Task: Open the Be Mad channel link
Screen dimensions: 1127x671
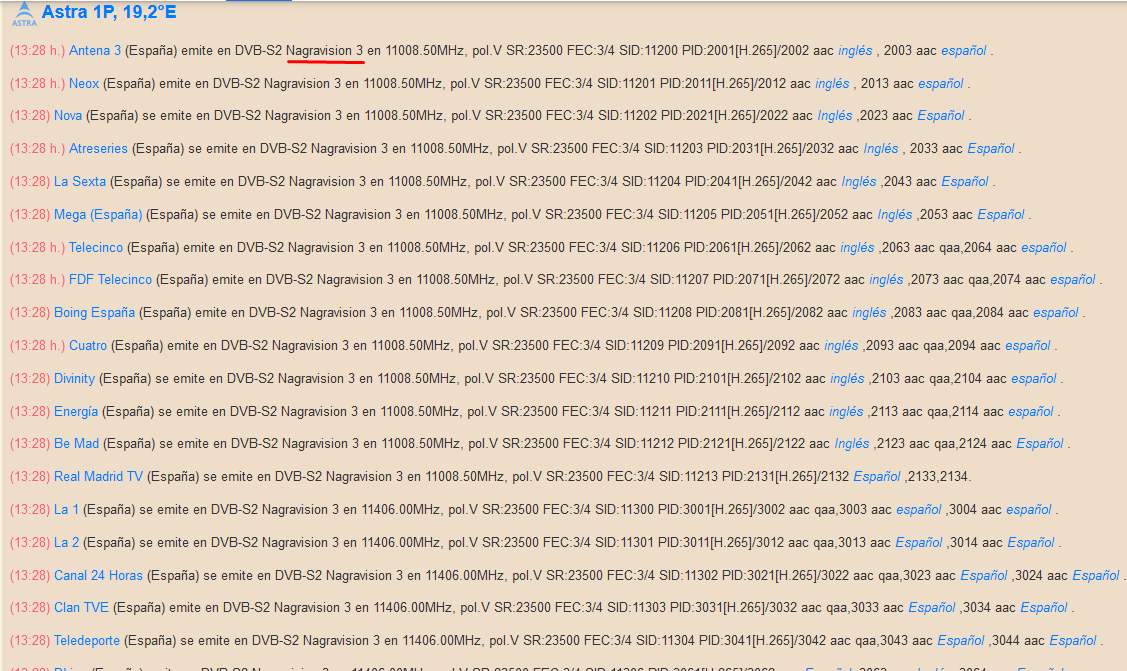Action: click(x=76, y=444)
